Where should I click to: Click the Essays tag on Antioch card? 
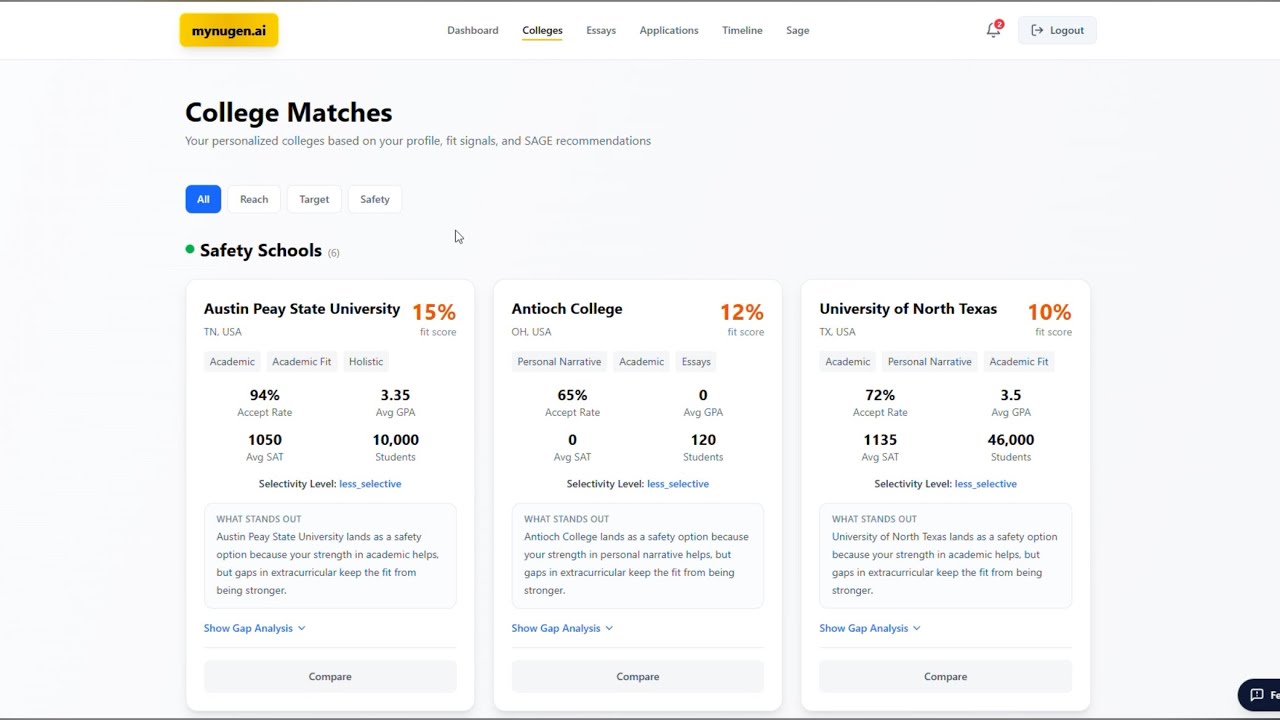pos(696,362)
